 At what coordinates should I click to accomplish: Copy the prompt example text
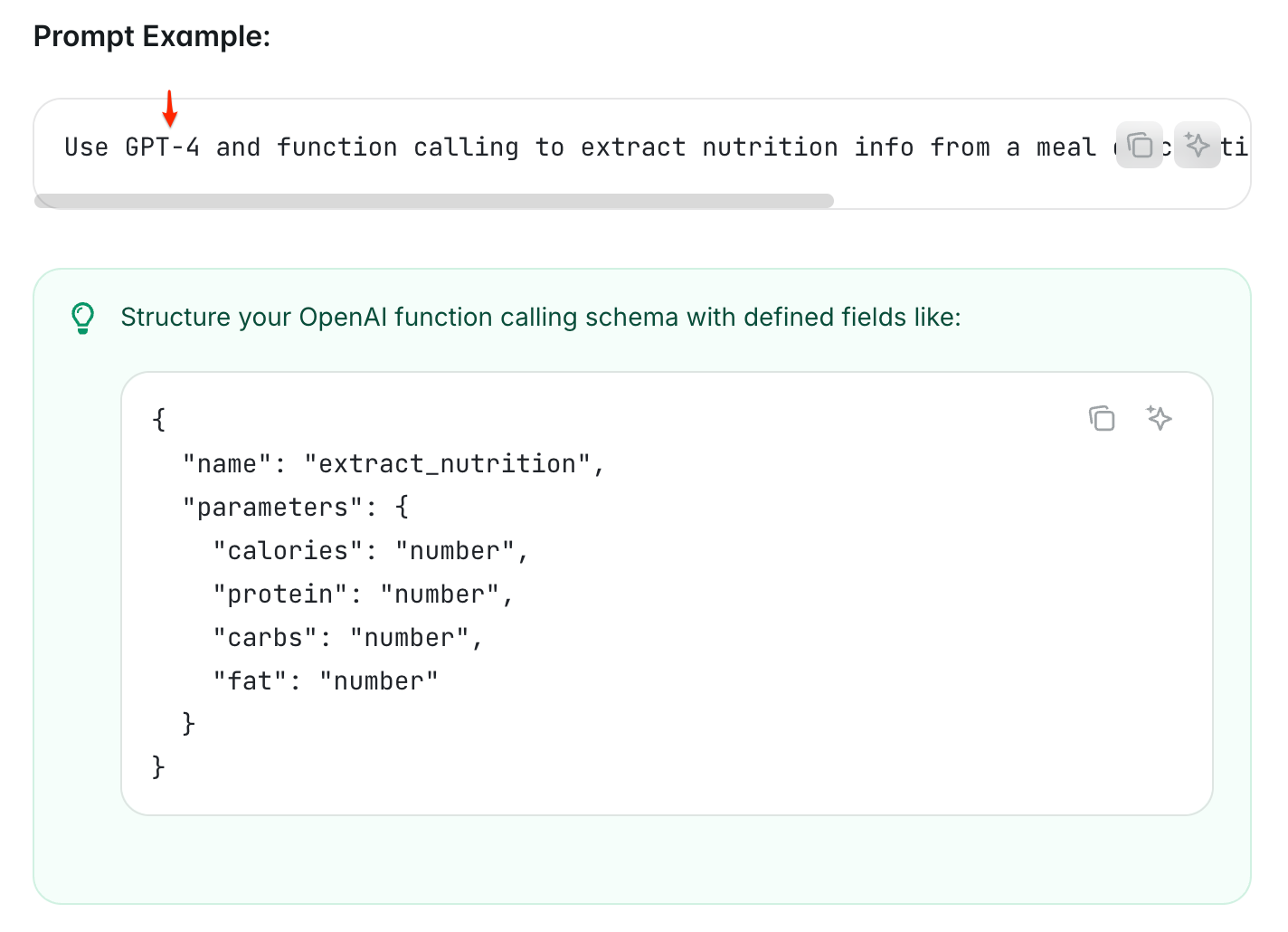click(1139, 146)
